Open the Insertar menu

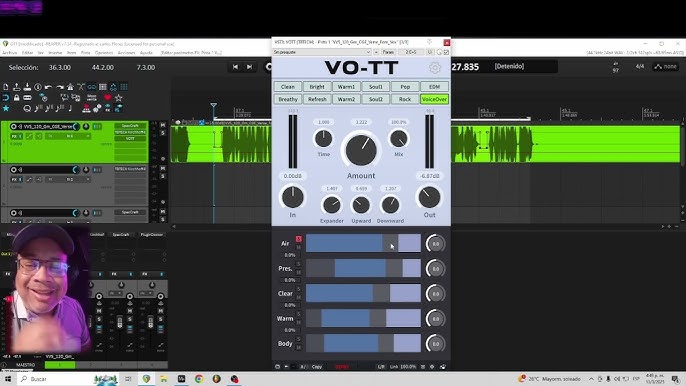point(55,53)
